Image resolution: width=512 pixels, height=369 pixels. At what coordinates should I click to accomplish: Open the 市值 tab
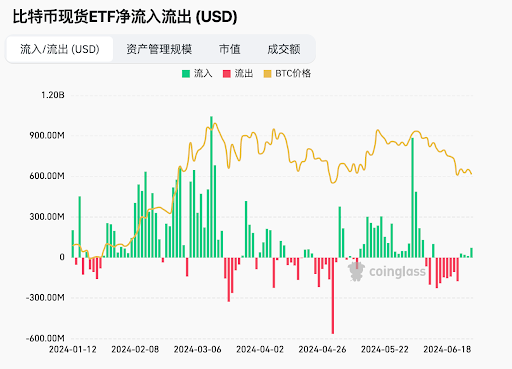[x=230, y=49]
